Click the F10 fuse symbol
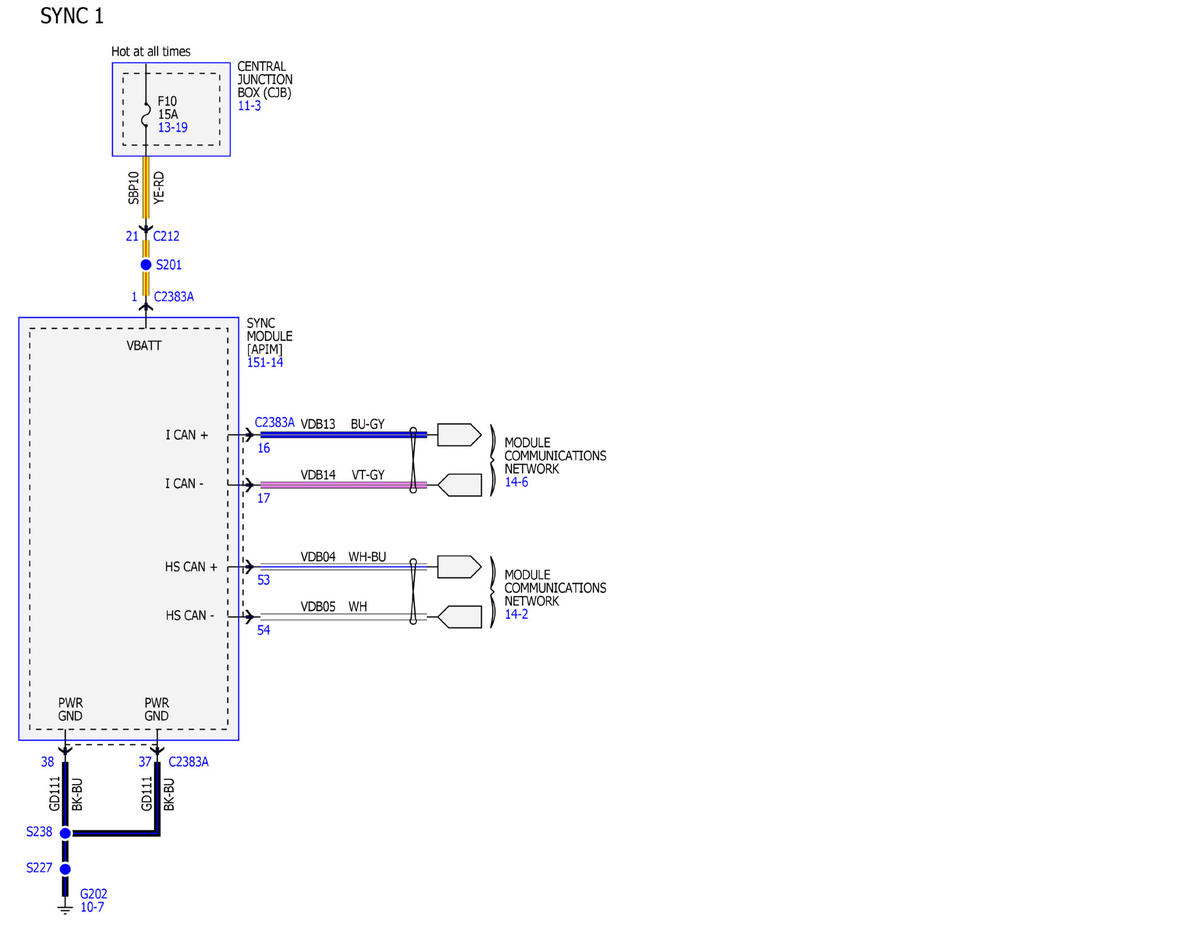 click(x=146, y=115)
